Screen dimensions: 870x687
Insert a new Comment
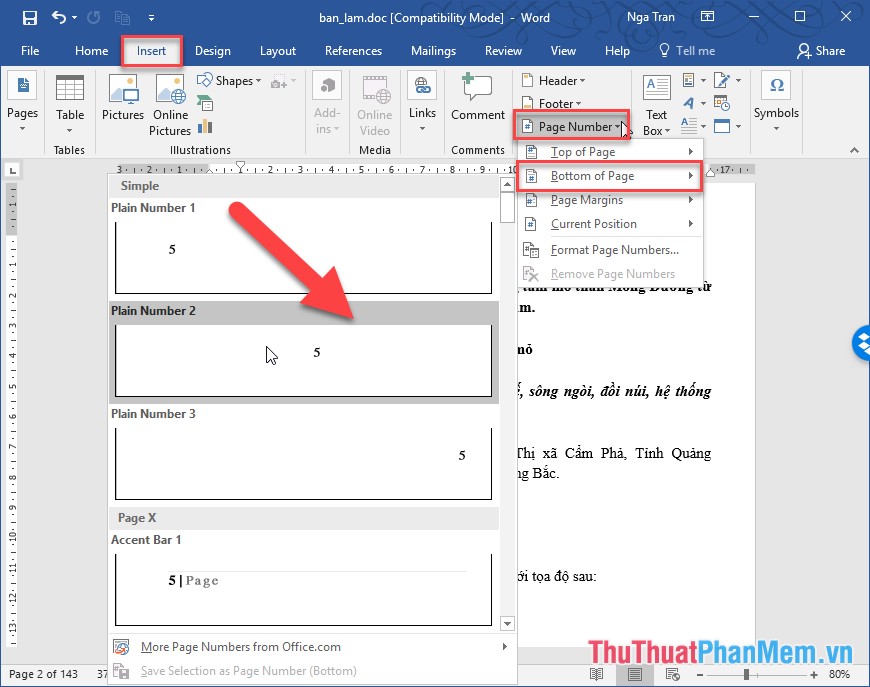(x=478, y=97)
